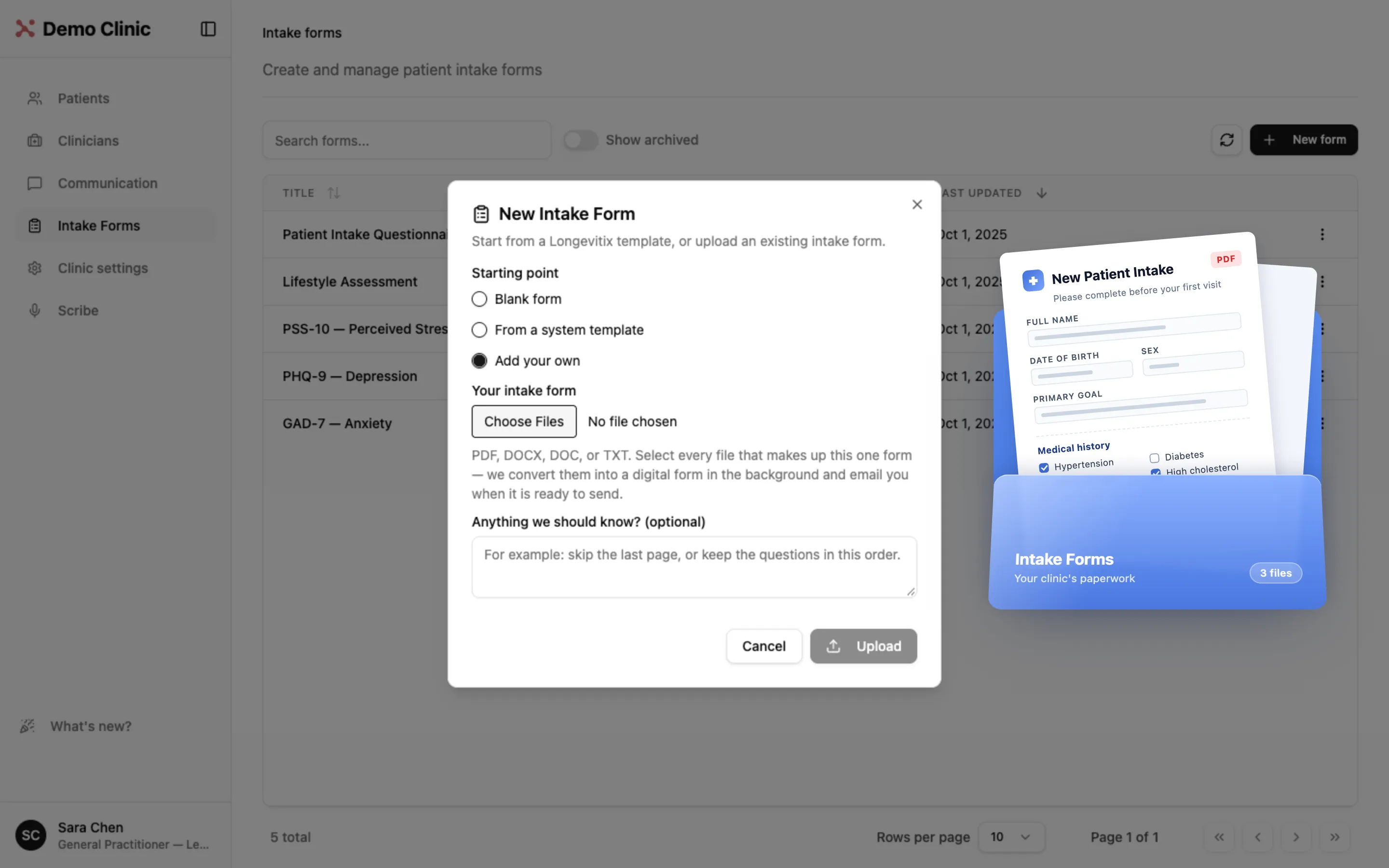The width and height of the screenshot is (1389, 868).
Task: Open the Patients section in the sidebar
Action: 115,98
